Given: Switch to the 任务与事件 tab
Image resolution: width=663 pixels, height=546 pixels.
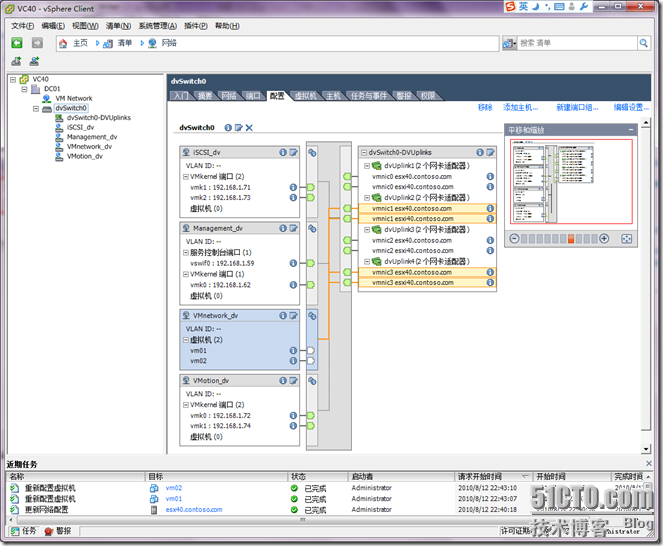Looking at the screenshot, I should coord(369,96).
